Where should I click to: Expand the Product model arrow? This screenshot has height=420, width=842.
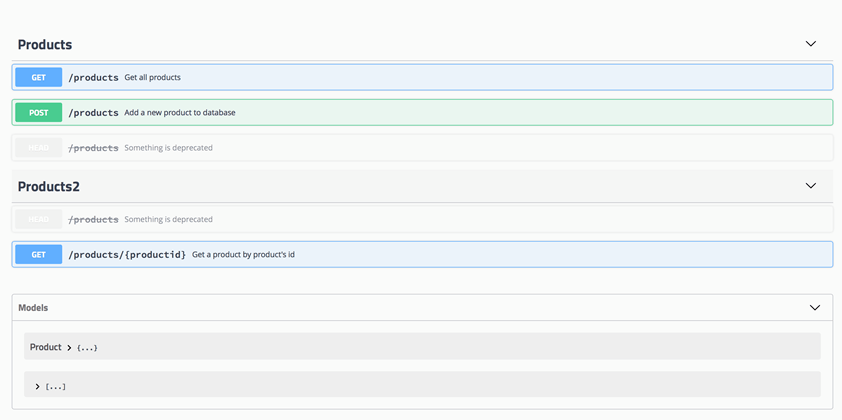(69, 347)
